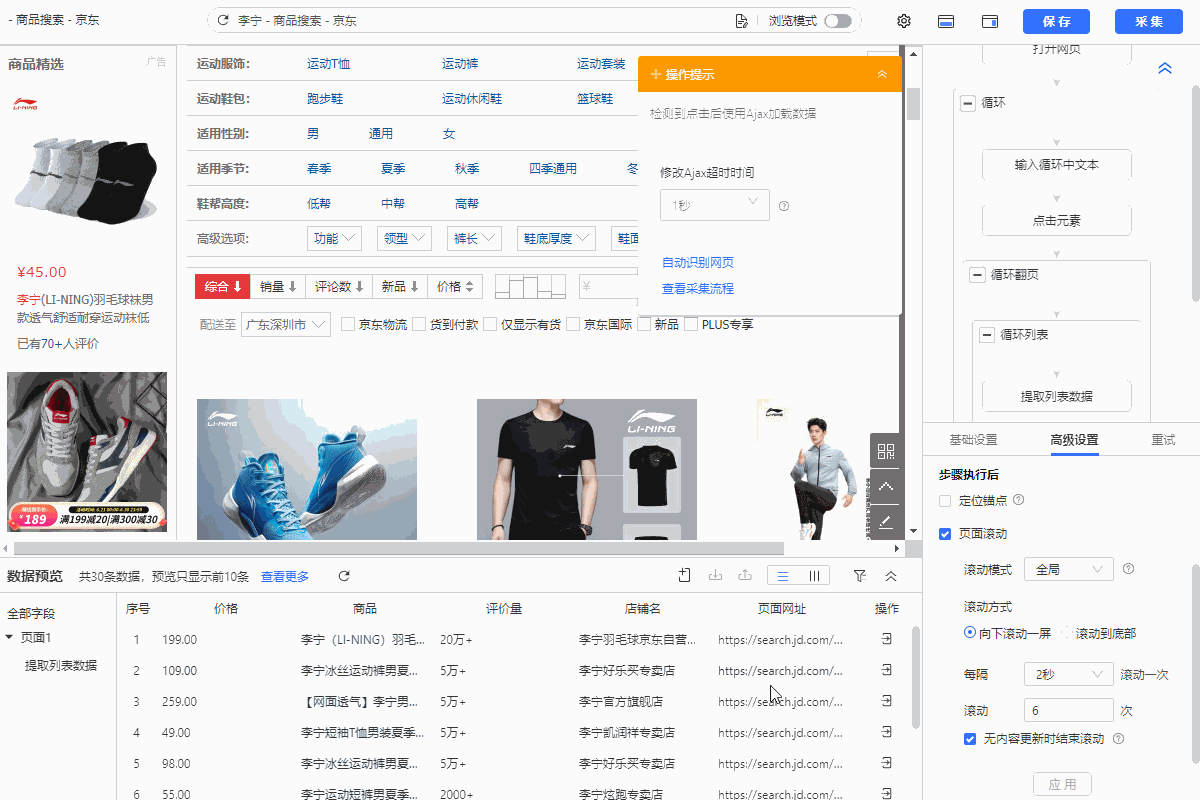Uncheck the 页面滚动 checkbox
This screenshot has height=800, width=1200.
tap(945, 534)
